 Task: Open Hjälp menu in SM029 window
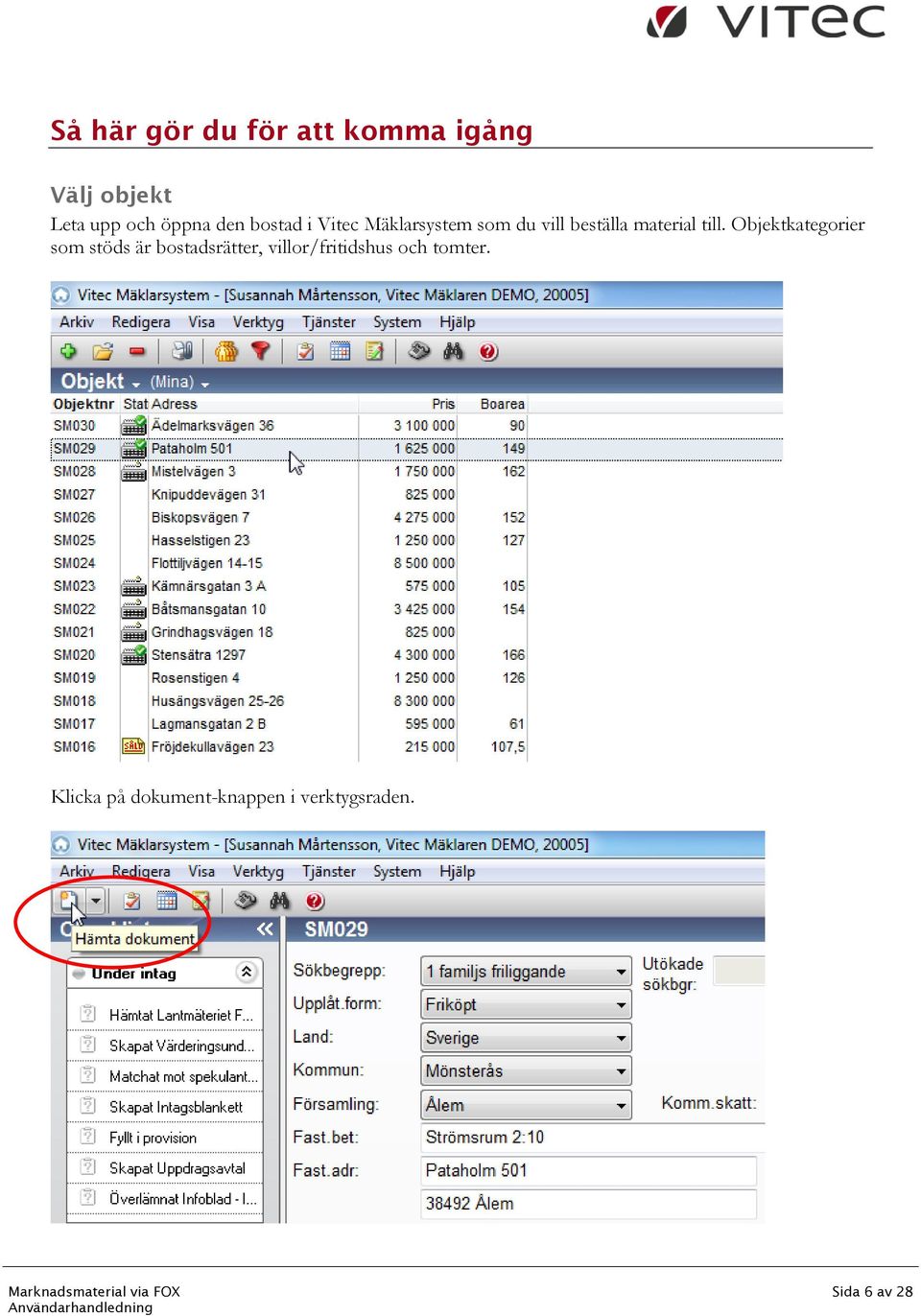click(x=458, y=872)
